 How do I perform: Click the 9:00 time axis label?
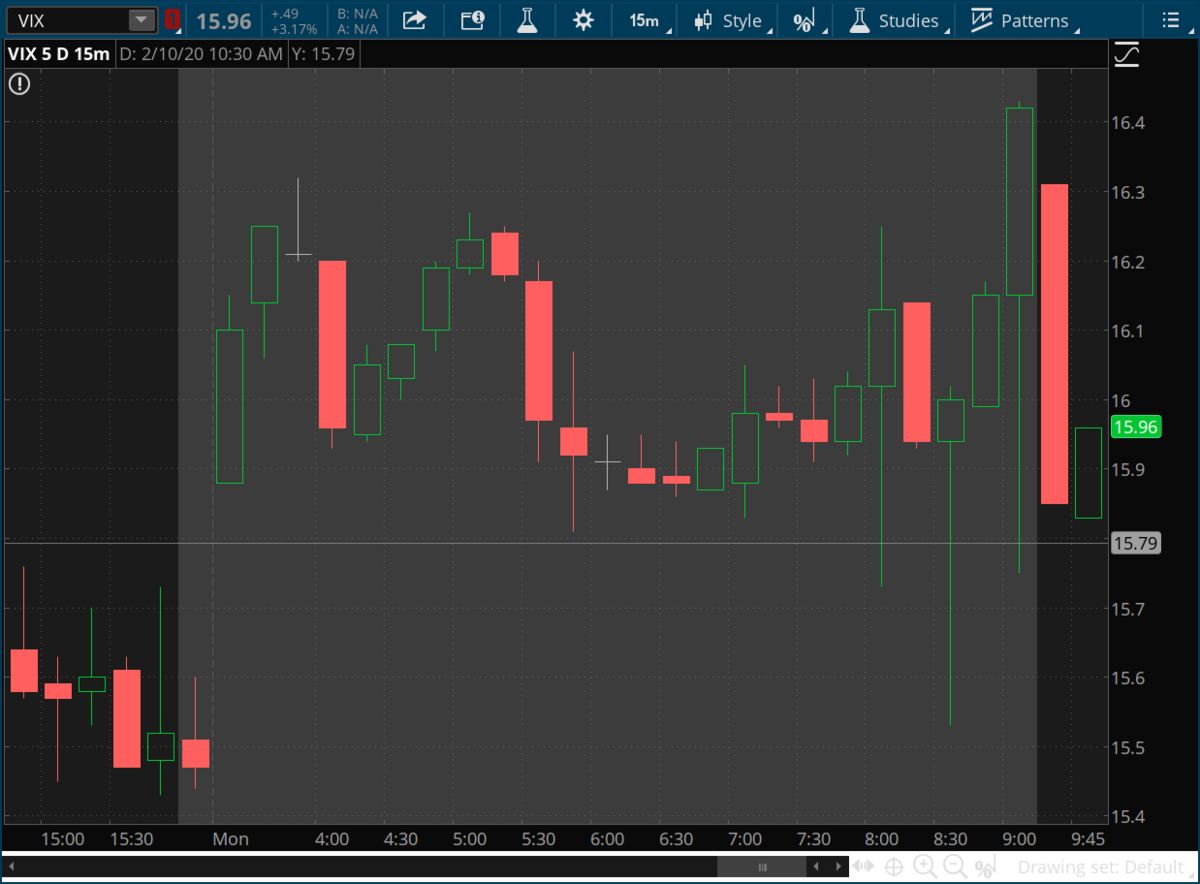pyautogui.click(x=1019, y=838)
